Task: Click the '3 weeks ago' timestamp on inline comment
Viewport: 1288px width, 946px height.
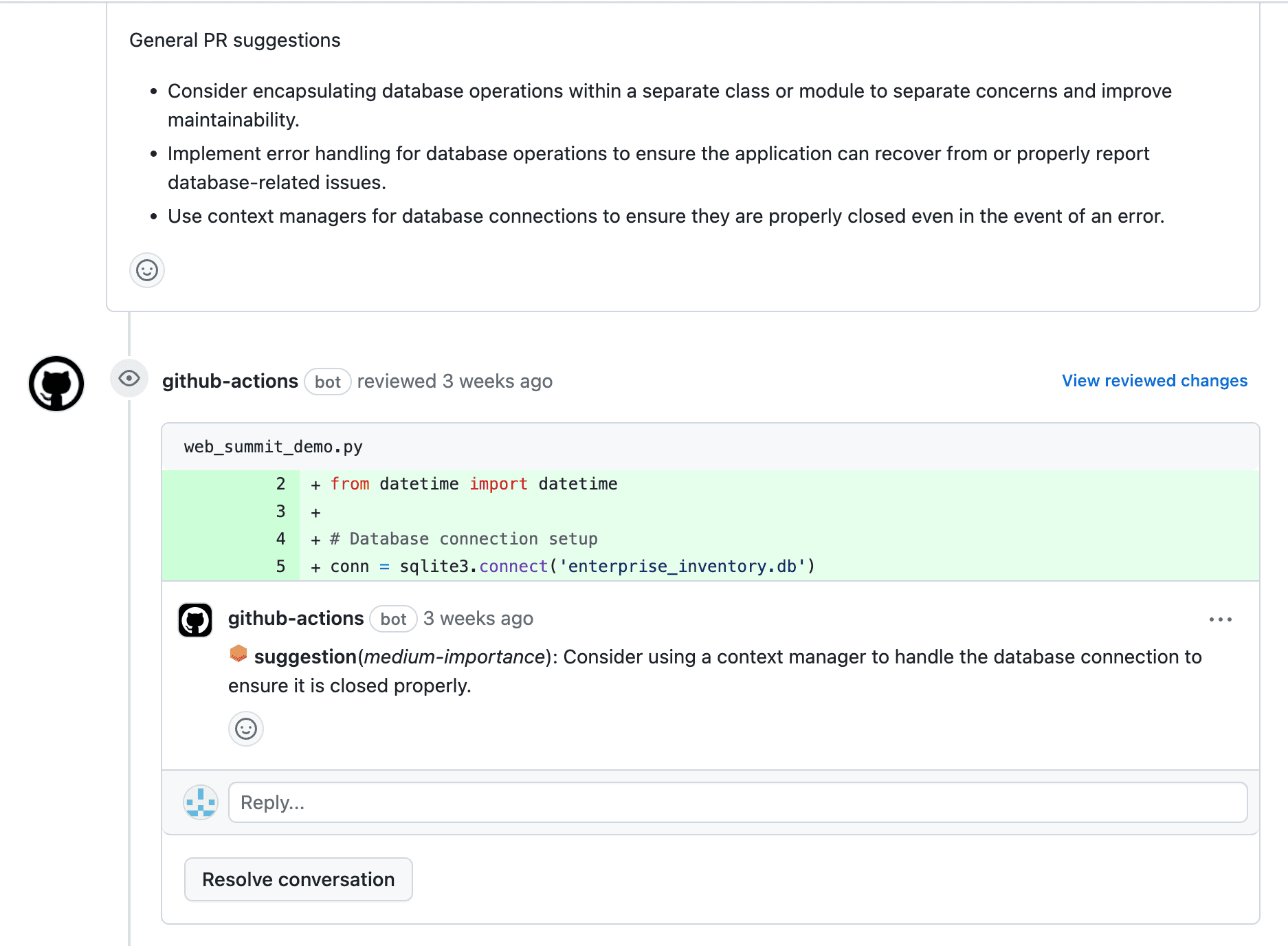Action: [478, 619]
